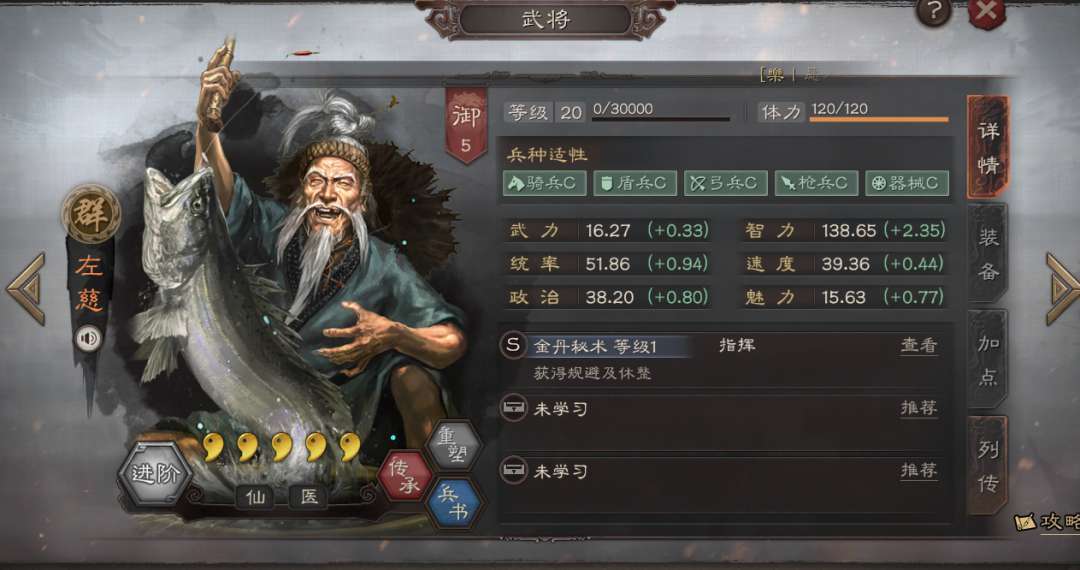The image size is (1080, 570).
Task: Select the 器械C troop aptitude badge
Action: tap(906, 183)
